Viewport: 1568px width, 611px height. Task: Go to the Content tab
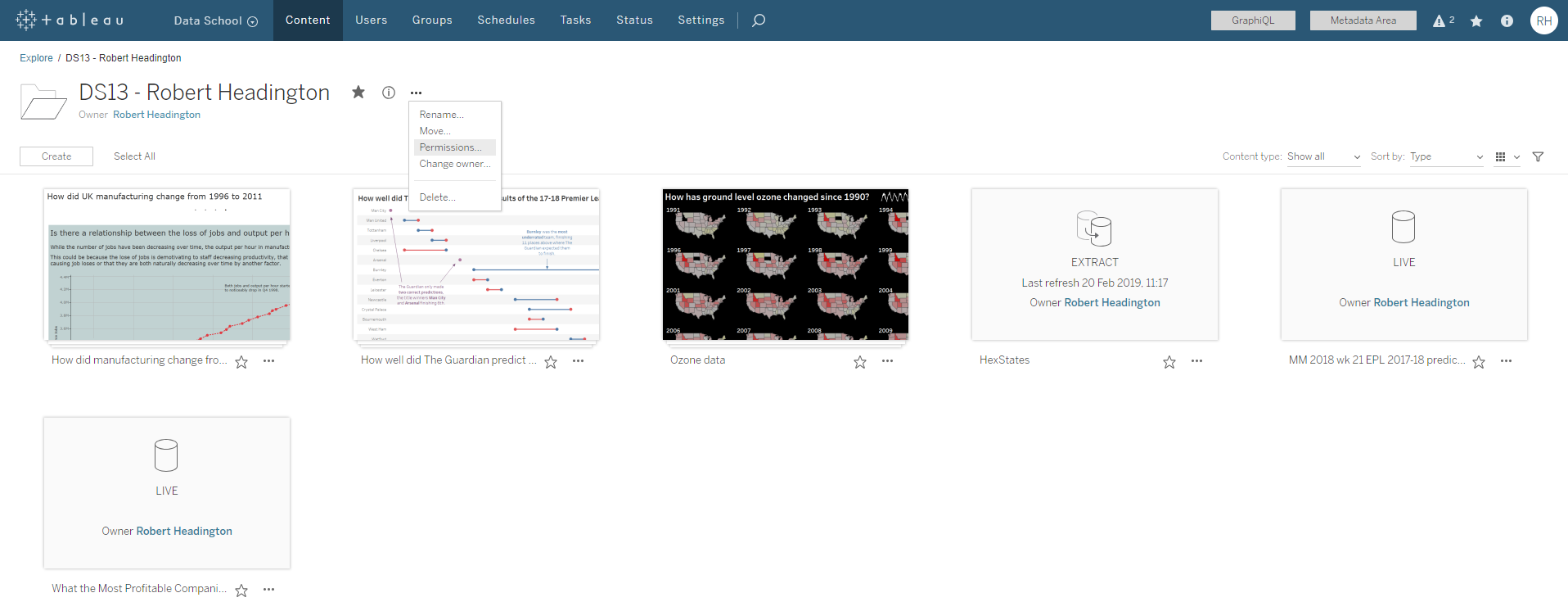(308, 20)
